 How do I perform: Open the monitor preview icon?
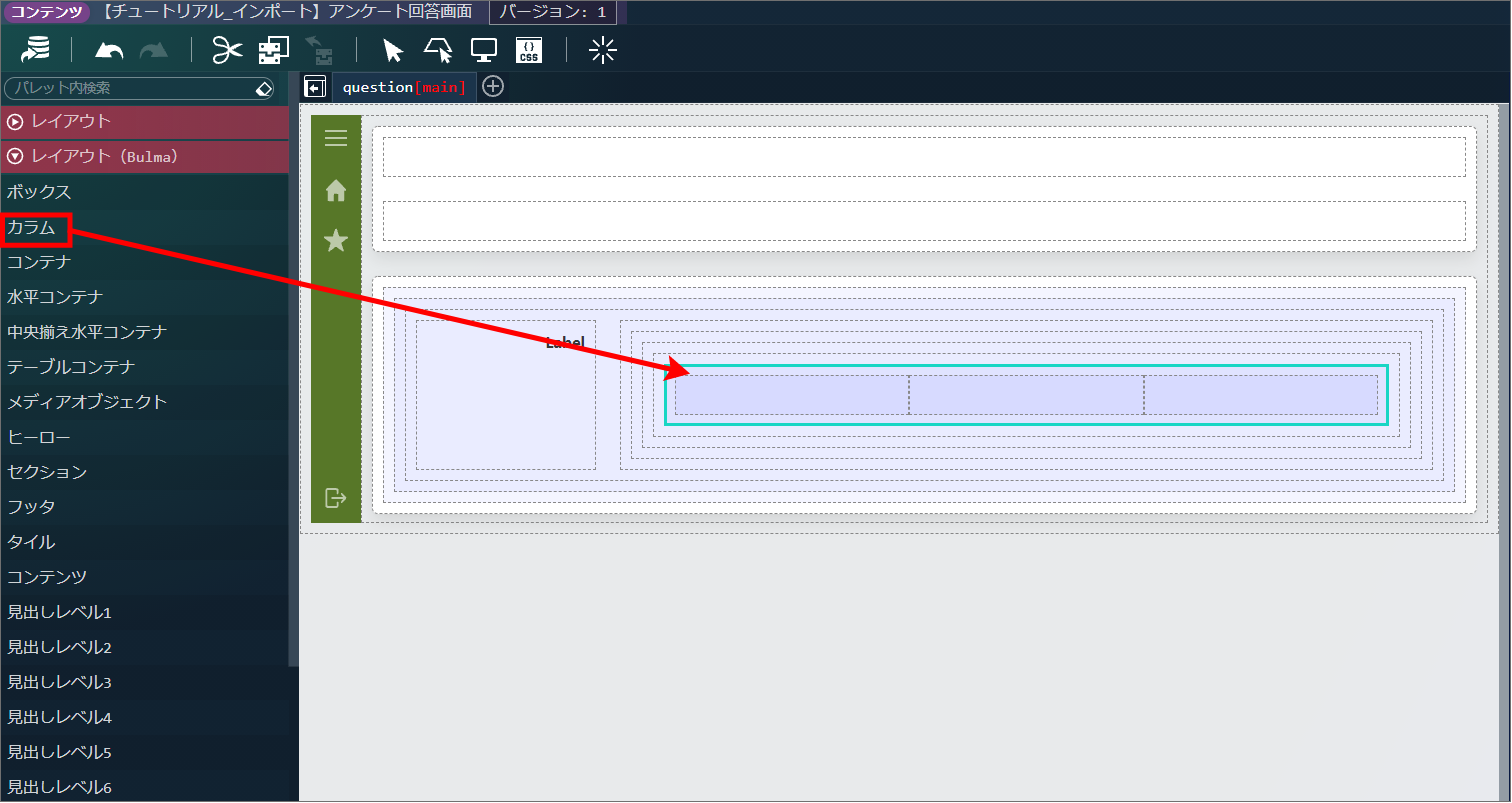[x=484, y=51]
